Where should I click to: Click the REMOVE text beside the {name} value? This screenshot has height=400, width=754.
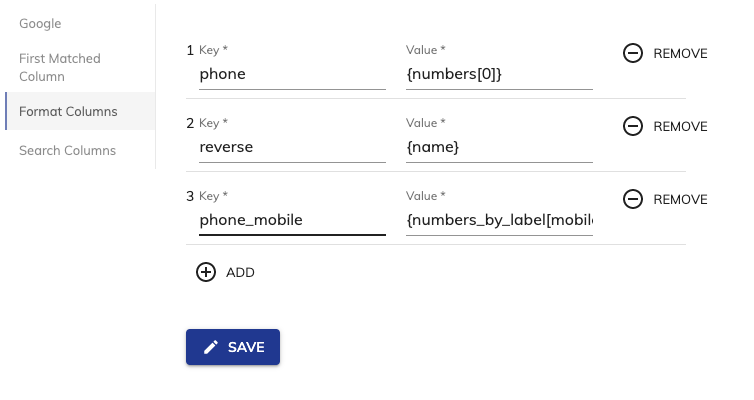680,126
